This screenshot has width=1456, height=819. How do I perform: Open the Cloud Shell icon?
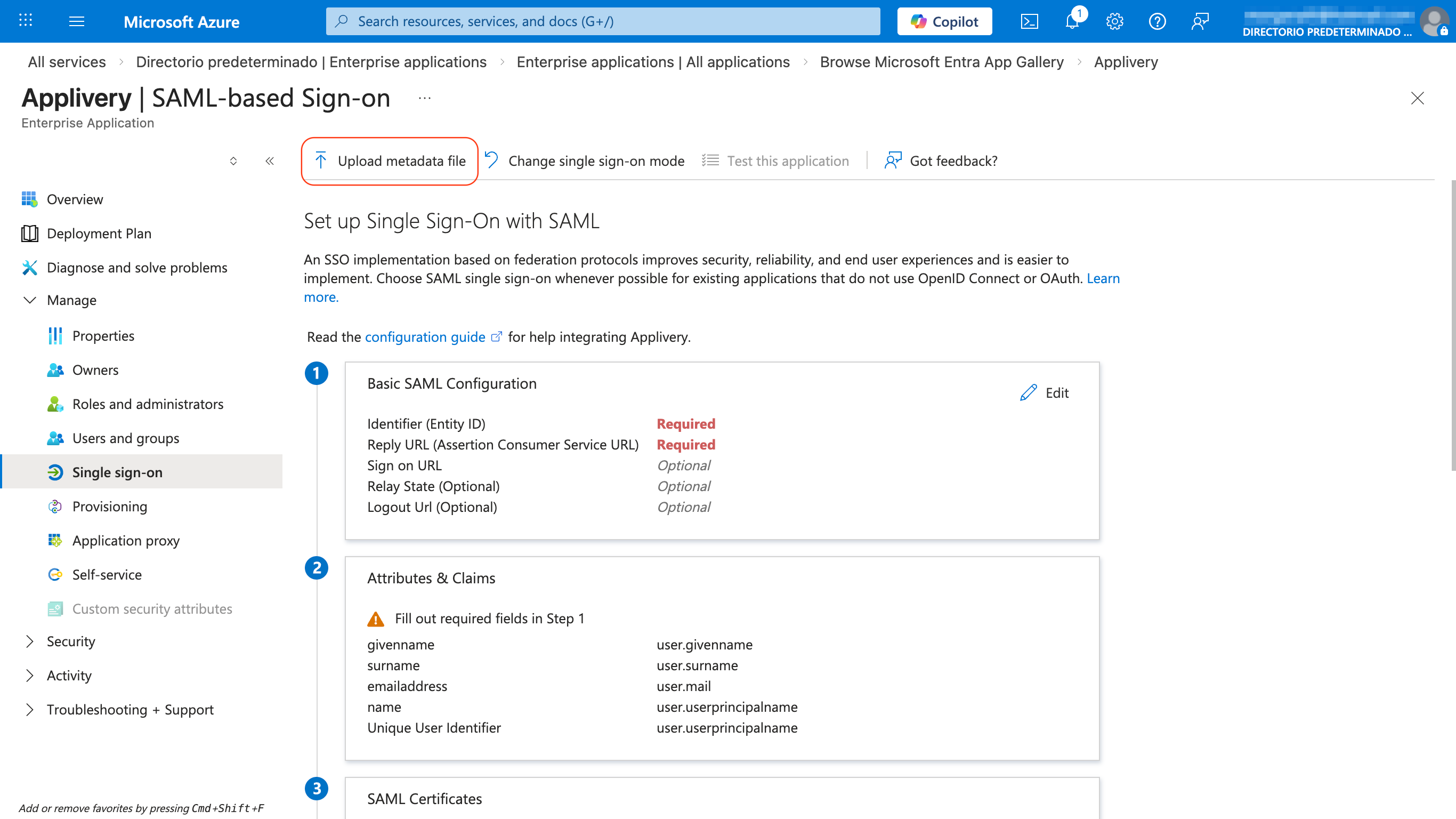(x=1030, y=21)
